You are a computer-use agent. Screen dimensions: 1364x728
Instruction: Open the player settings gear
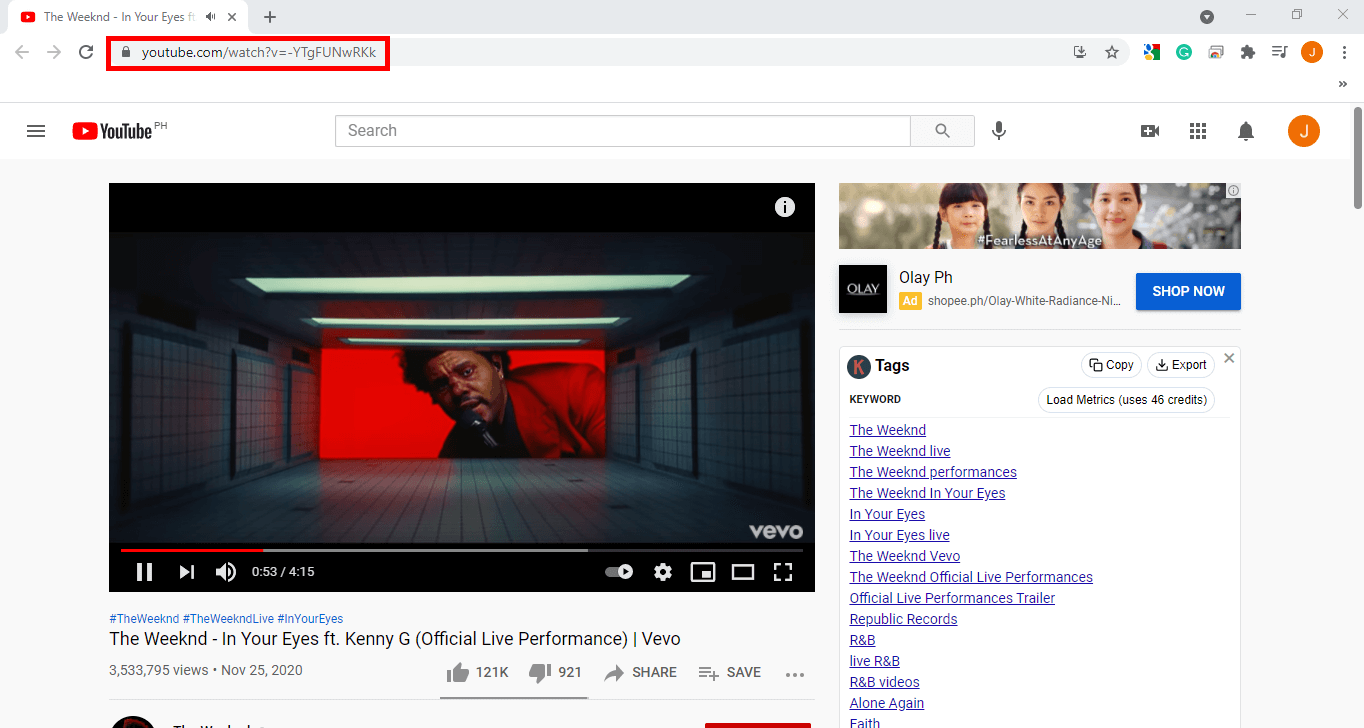tap(663, 572)
